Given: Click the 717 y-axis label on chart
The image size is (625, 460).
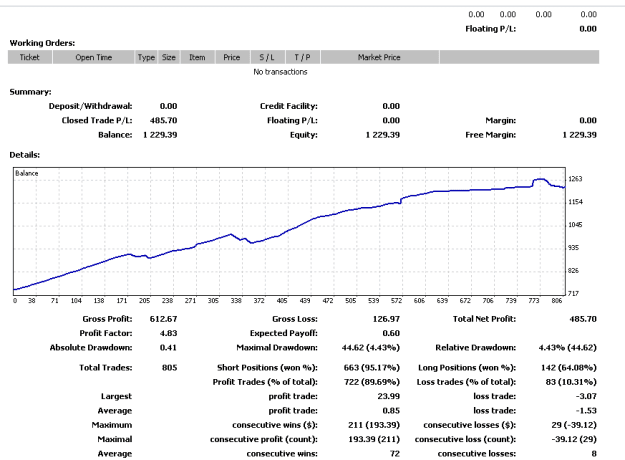Looking at the screenshot, I should (x=573, y=293).
